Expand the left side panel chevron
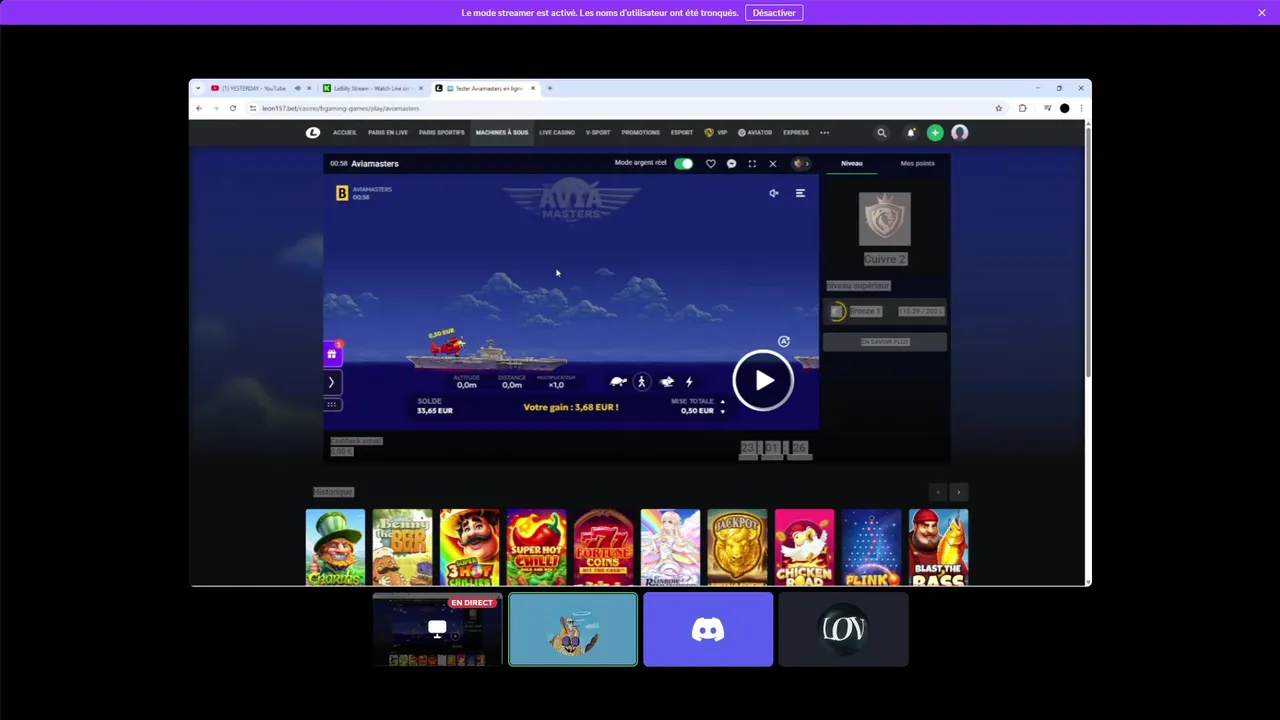The height and width of the screenshot is (720, 1280). point(332,382)
